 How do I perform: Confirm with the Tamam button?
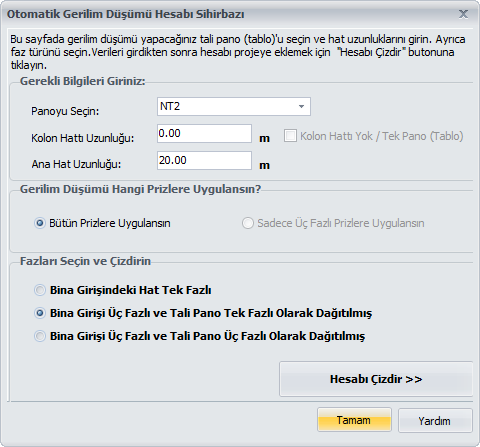[354, 420]
